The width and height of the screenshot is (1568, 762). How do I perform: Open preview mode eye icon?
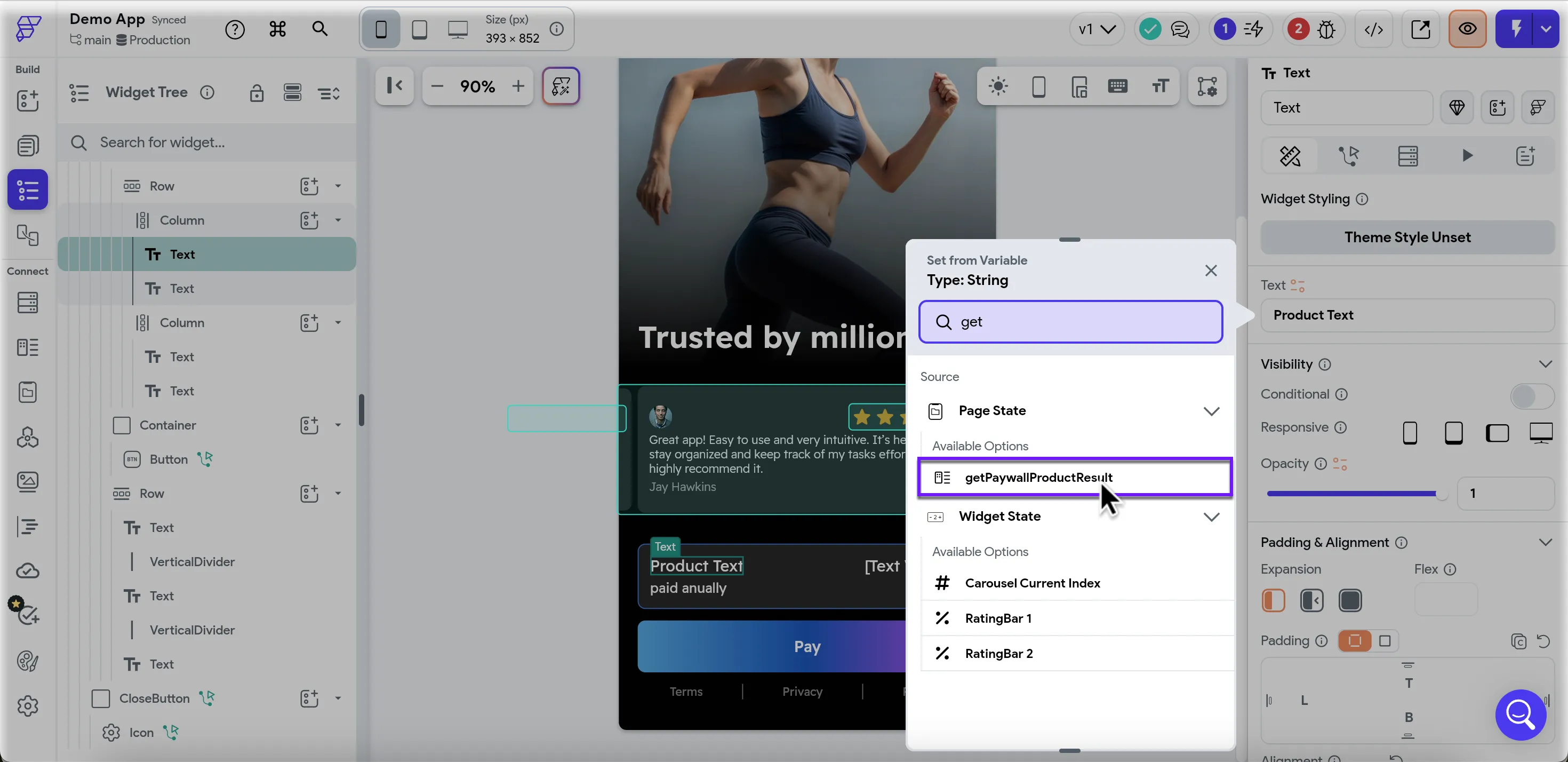pyautogui.click(x=1467, y=29)
